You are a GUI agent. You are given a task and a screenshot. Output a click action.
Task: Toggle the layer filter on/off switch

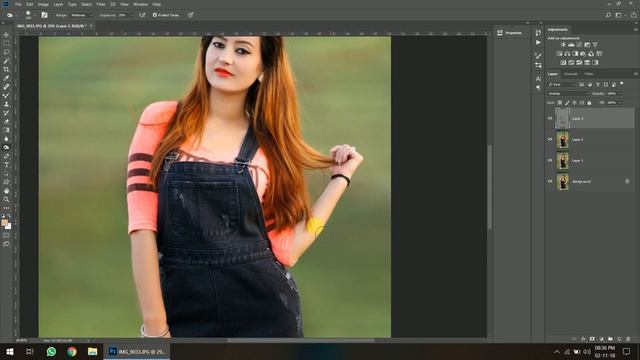pos(622,84)
